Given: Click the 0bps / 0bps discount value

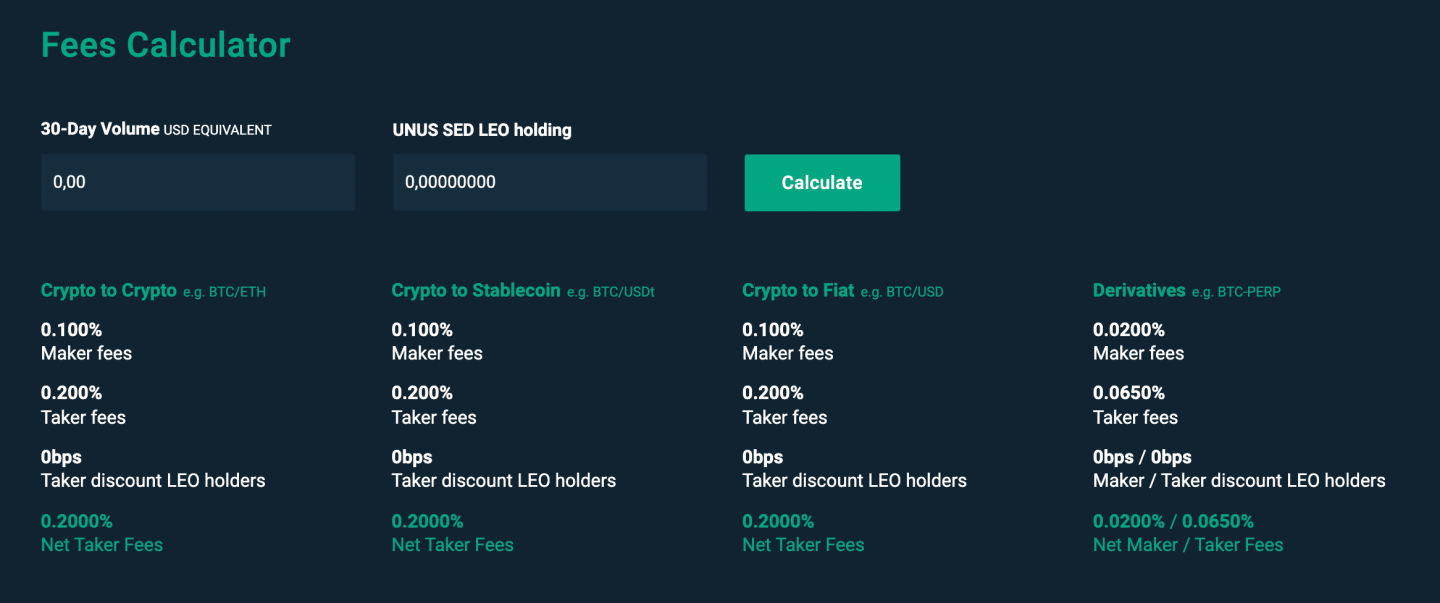Looking at the screenshot, I should tap(1142, 457).
